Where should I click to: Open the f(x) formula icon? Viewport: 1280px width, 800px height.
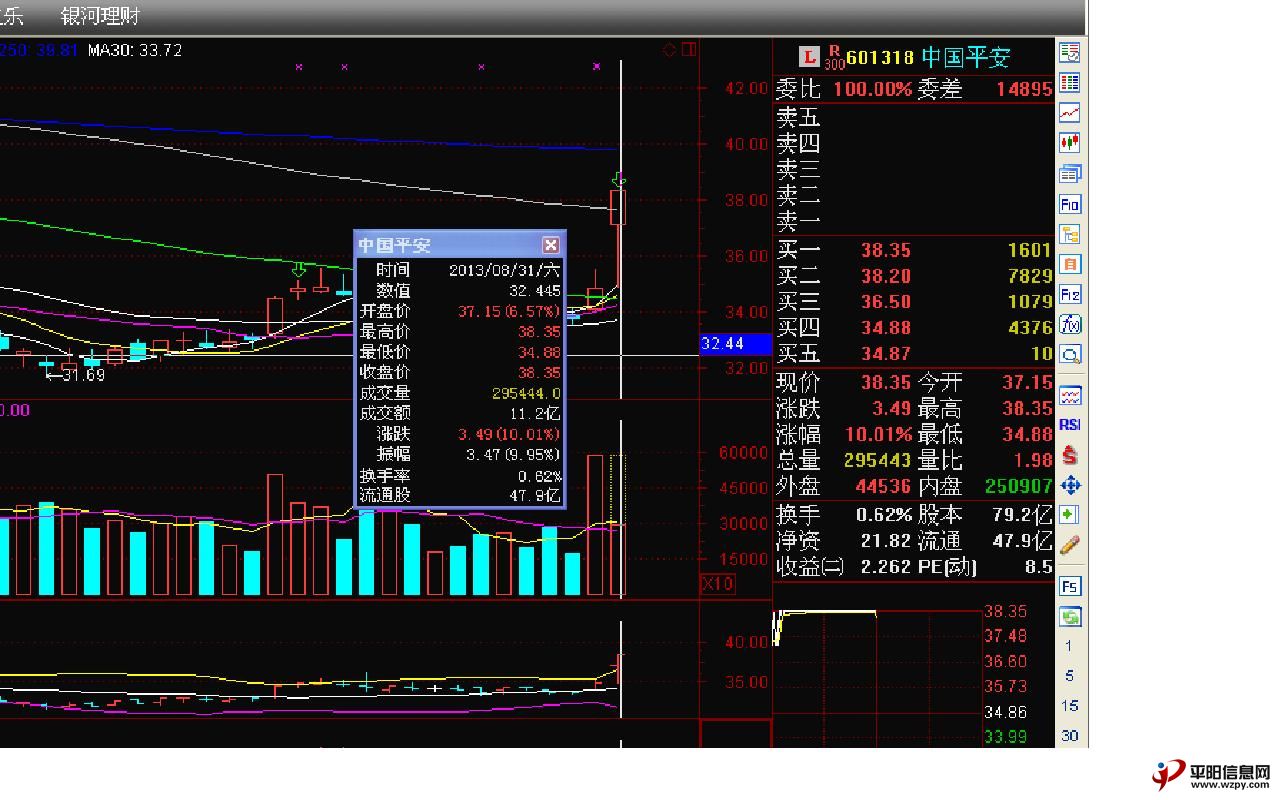(1070, 324)
